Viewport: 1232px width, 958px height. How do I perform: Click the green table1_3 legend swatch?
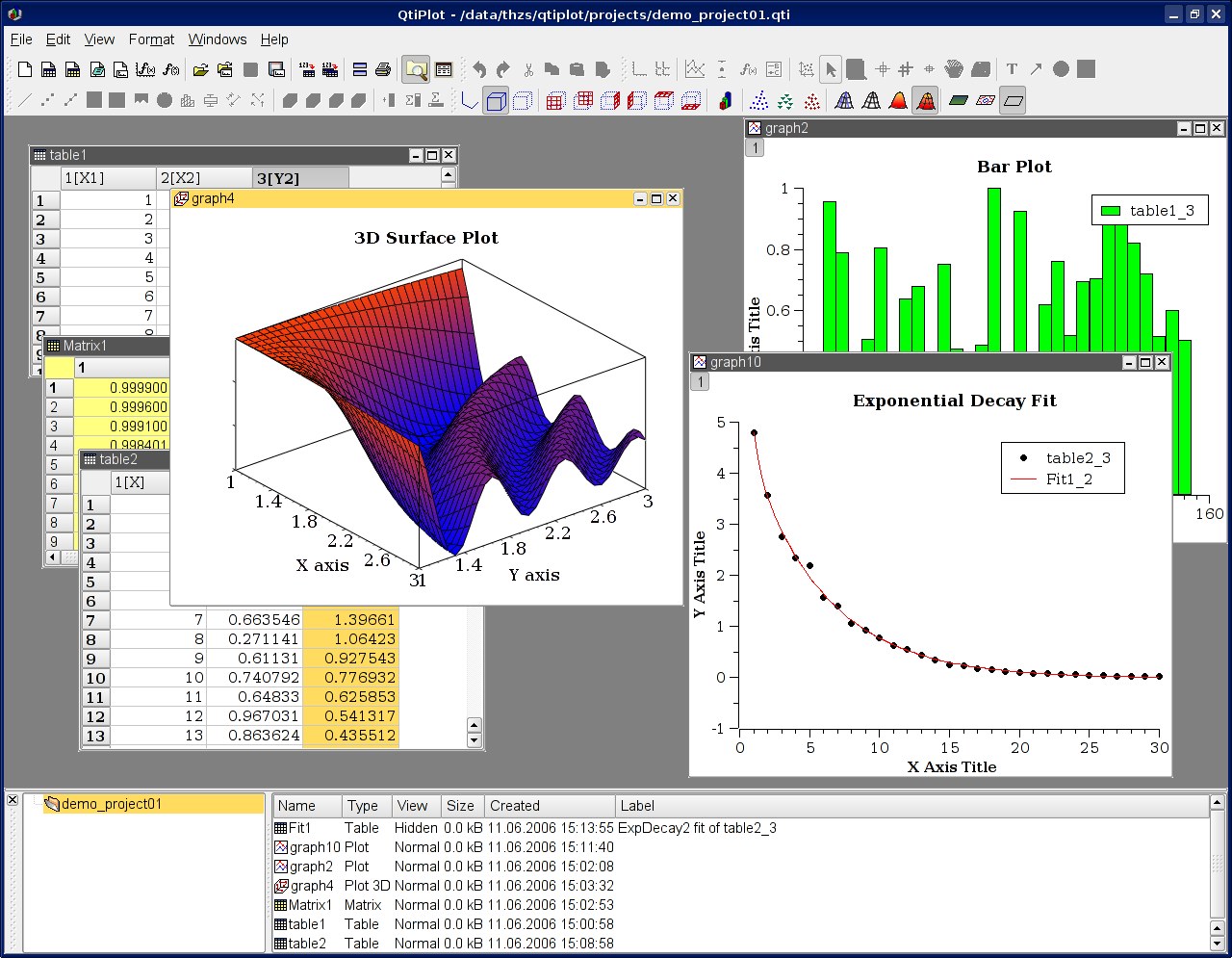tap(1111, 211)
